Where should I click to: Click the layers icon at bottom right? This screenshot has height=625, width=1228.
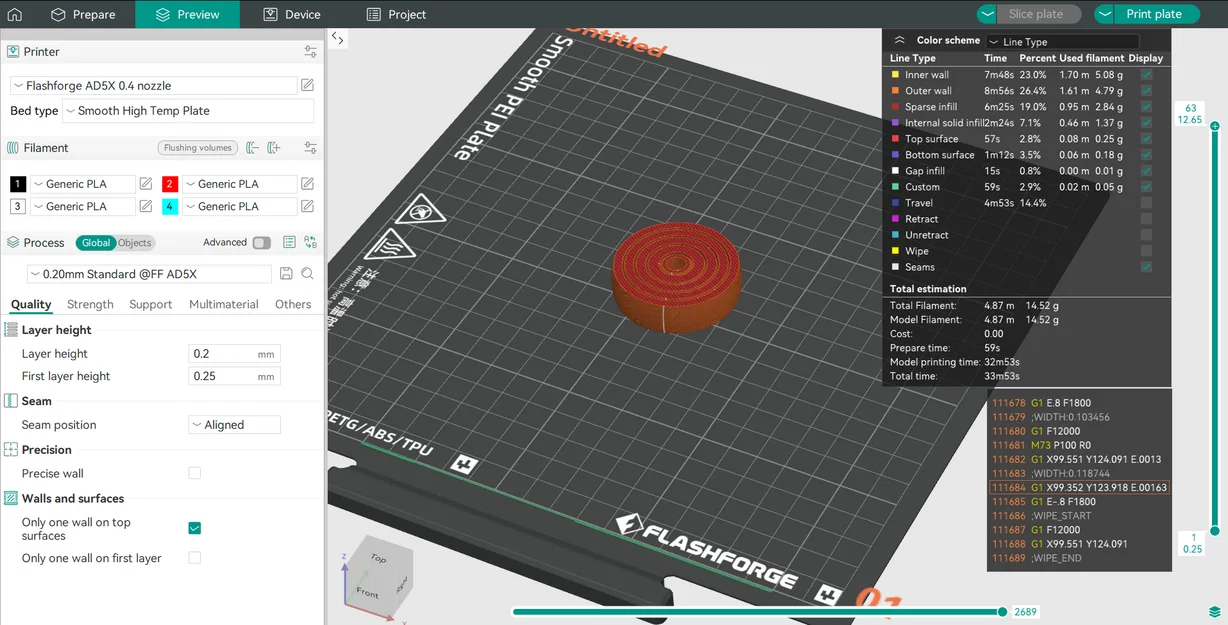[1214, 611]
